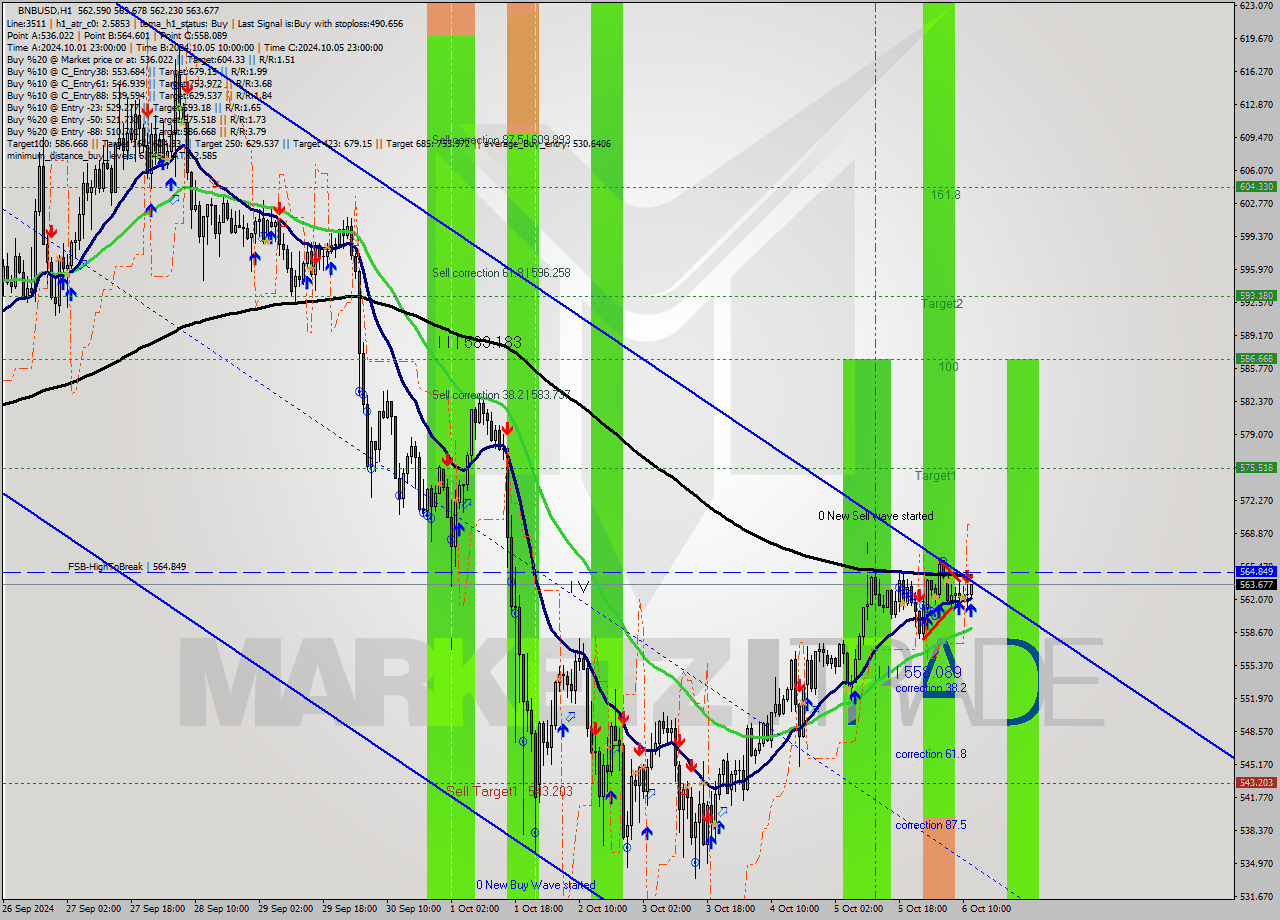Click the '4 Oct 10:00' time axis label
1280x920 pixels.
[x=795, y=910]
